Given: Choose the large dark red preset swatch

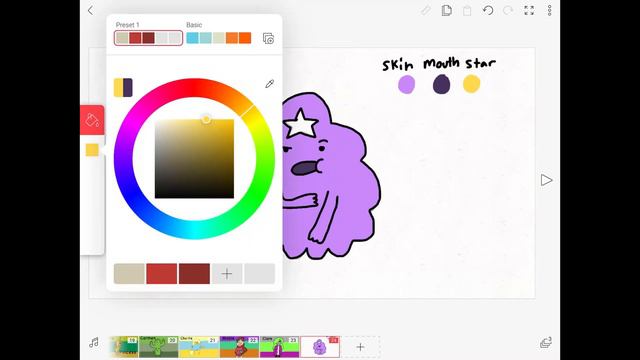Looking at the screenshot, I should click(194, 273).
